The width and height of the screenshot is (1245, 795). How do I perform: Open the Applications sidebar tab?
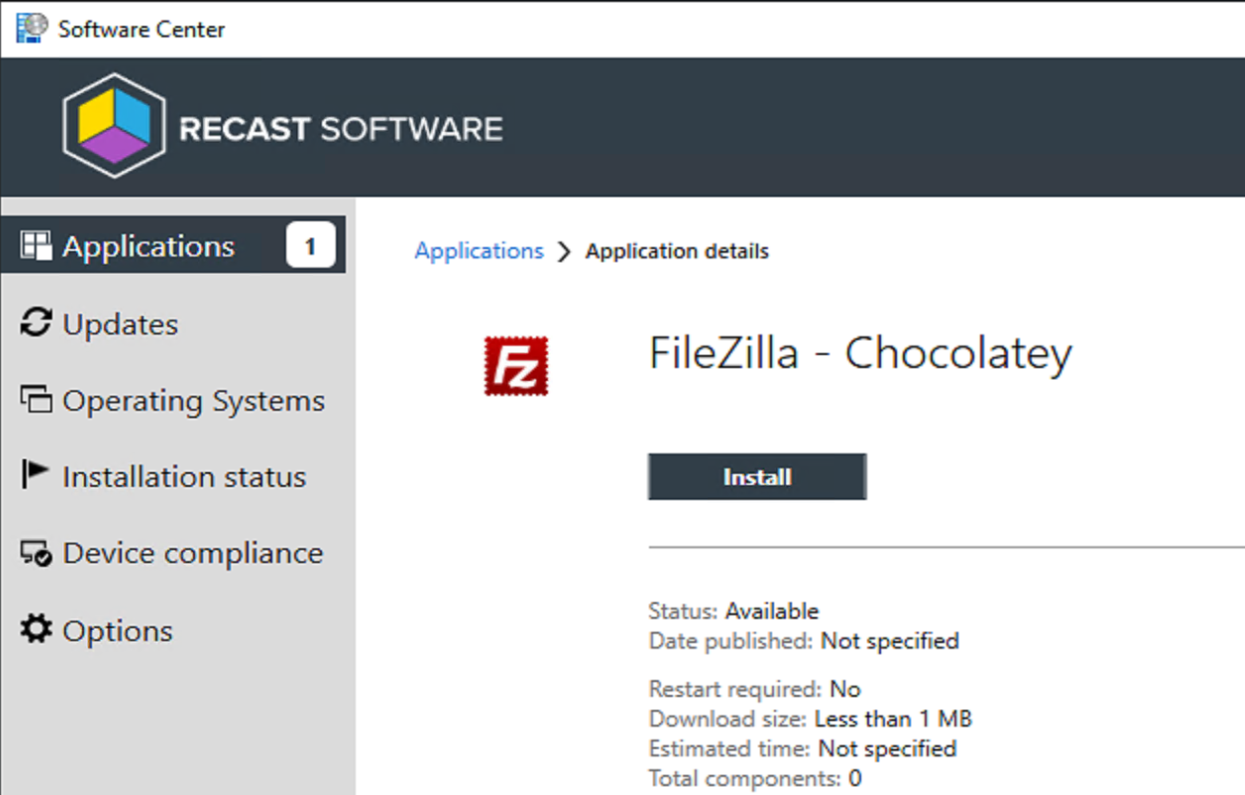pos(149,247)
